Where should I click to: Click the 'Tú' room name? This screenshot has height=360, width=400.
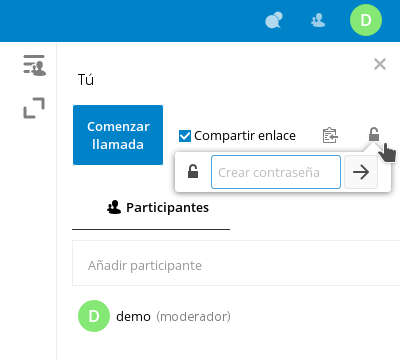click(86, 79)
